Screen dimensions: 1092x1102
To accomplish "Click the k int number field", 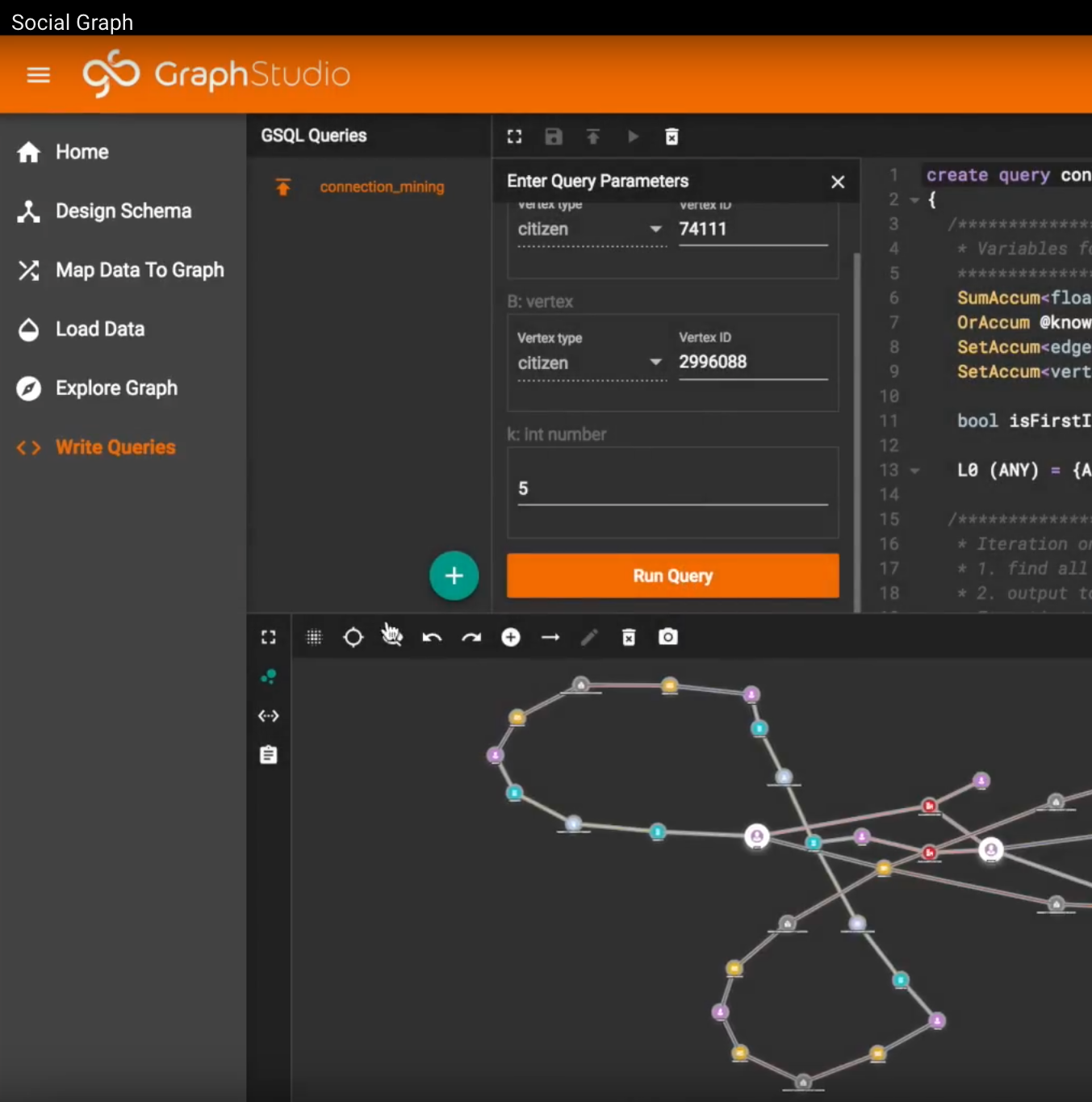I will tap(673, 489).
